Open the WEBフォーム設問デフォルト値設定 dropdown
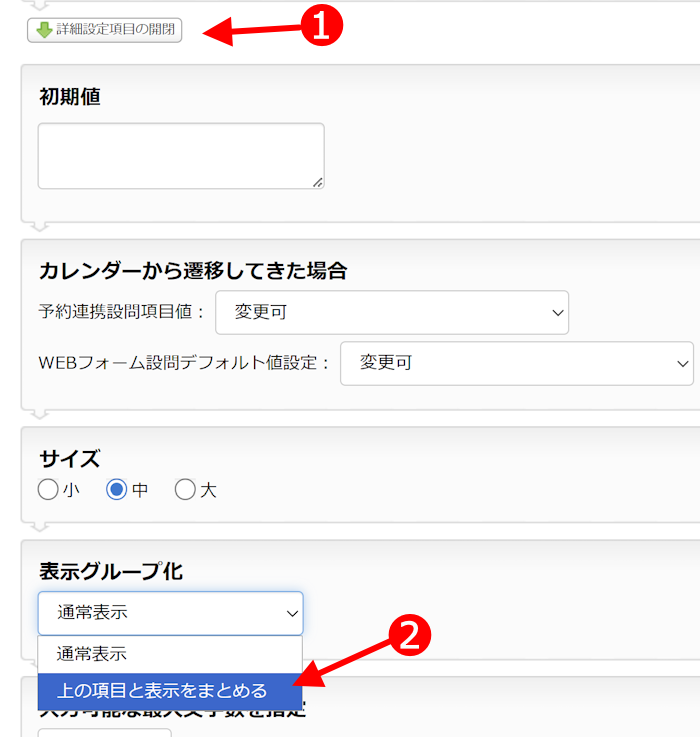 tap(516, 362)
